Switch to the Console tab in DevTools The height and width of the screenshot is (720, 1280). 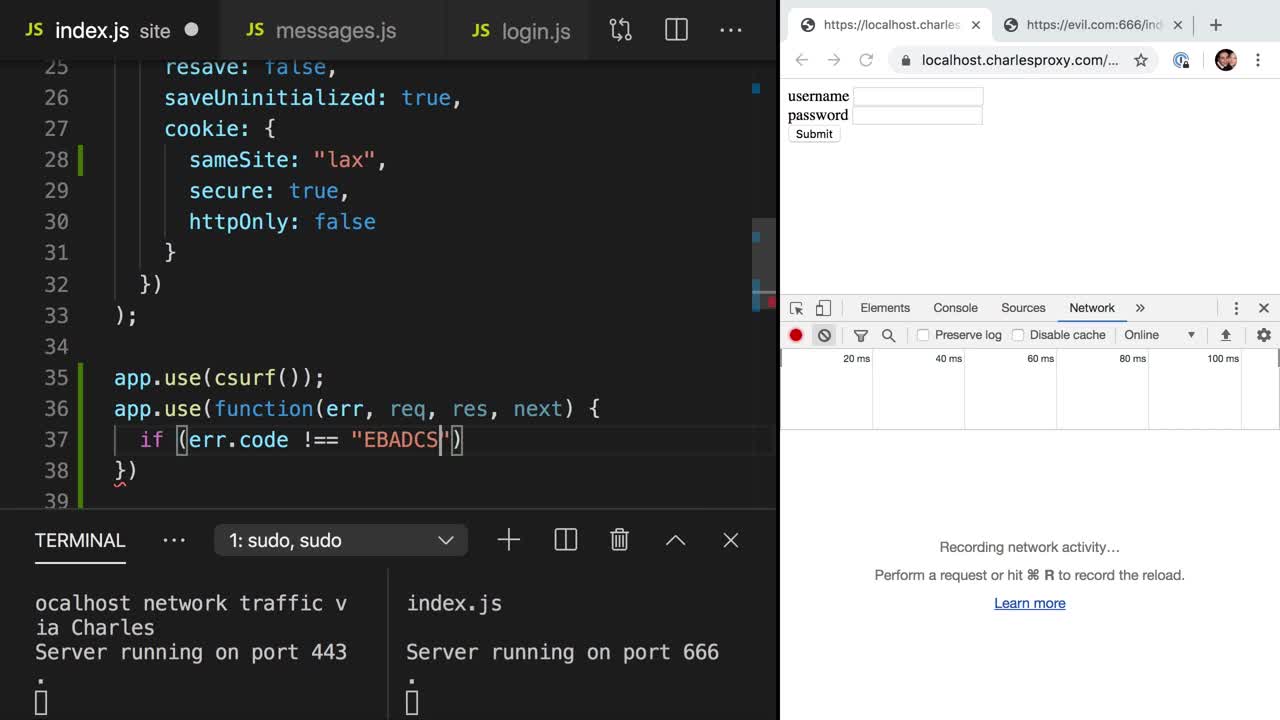955,308
